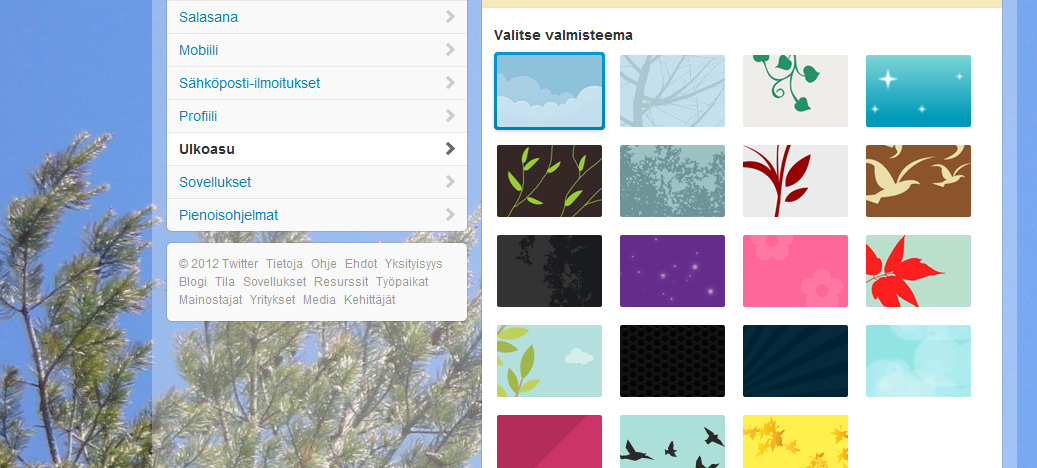1037x468 pixels.
Task: Open the footer Sovellukset link
Action: click(274, 282)
